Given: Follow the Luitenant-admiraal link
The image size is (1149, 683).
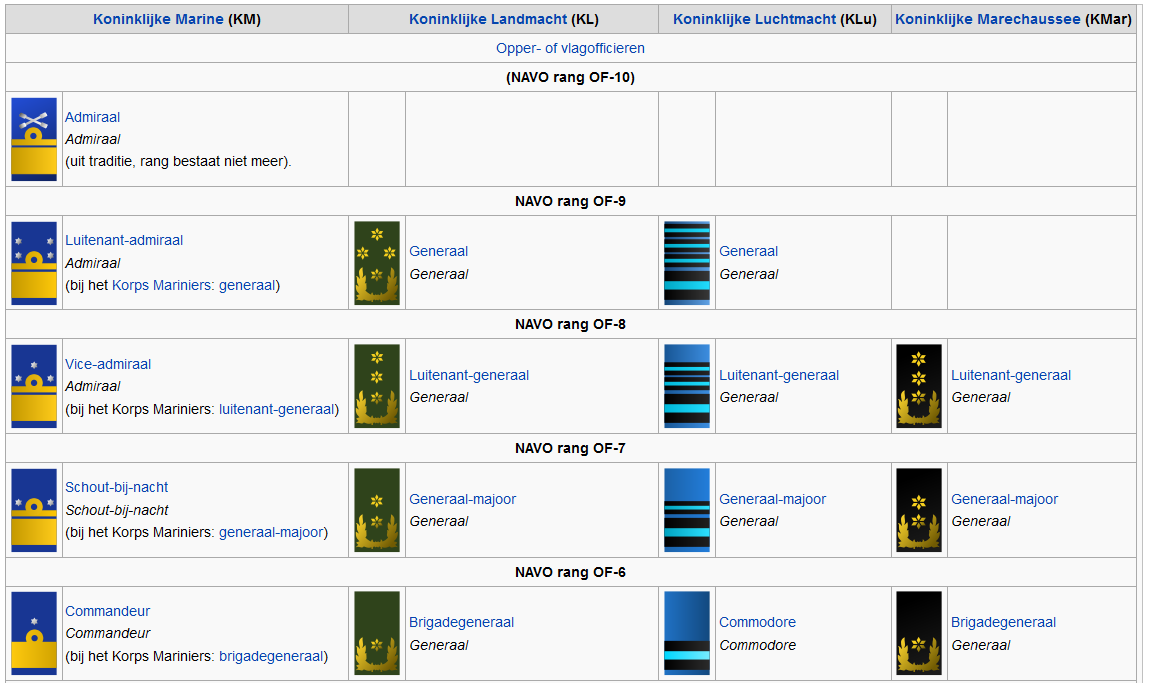Looking at the screenshot, I should point(124,240).
